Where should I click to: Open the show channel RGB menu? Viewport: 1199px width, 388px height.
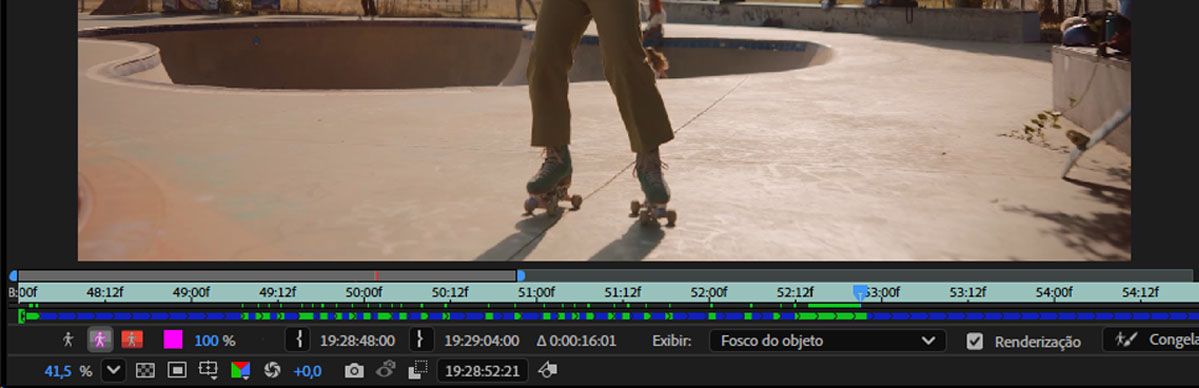point(240,371)
